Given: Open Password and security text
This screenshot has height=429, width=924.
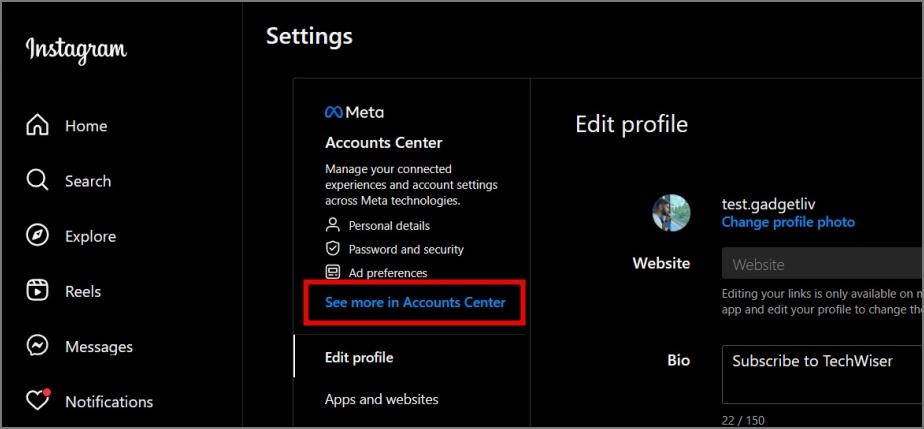Looking at the screenshot, I should 406,249.
